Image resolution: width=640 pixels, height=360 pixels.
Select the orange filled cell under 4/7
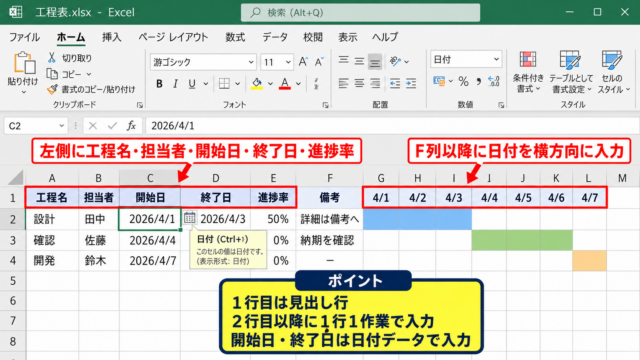pyautogui.click(x=589, y=261)
